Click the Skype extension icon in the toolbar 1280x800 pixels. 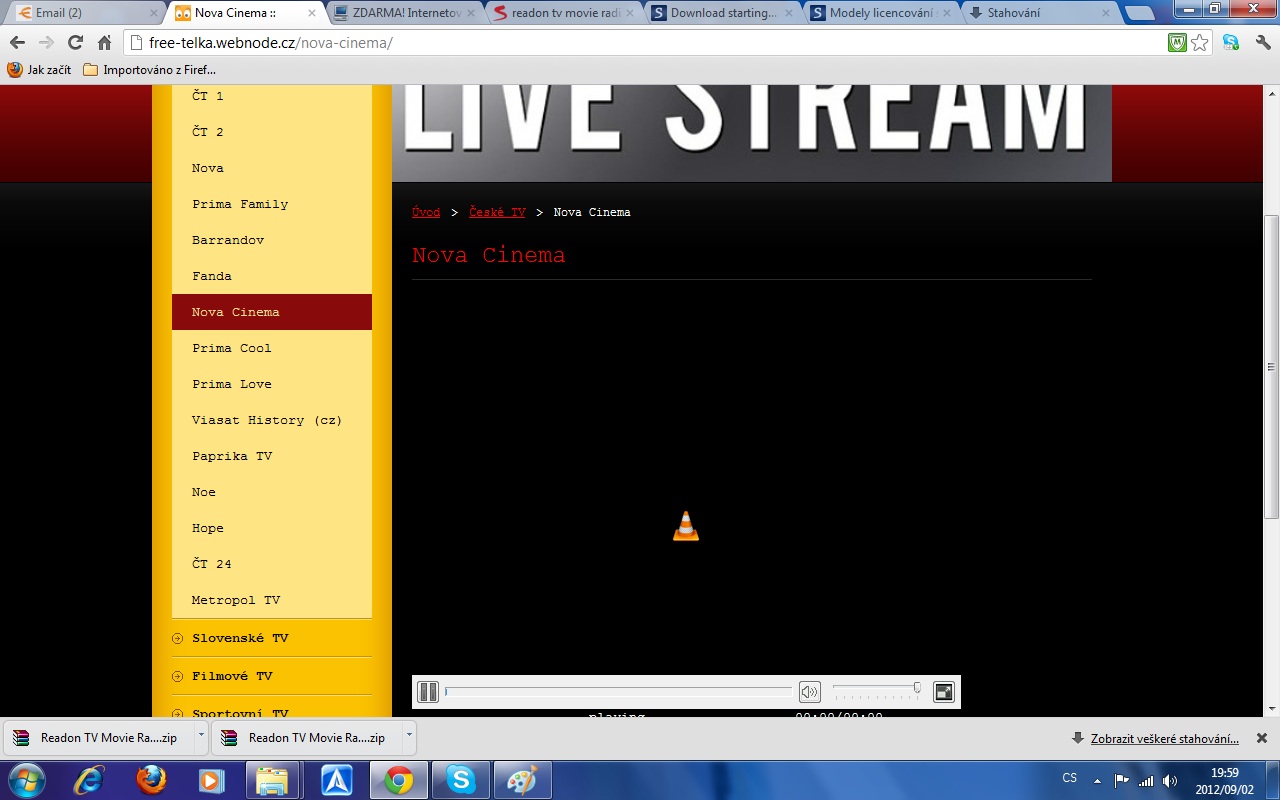(1231, 42)
